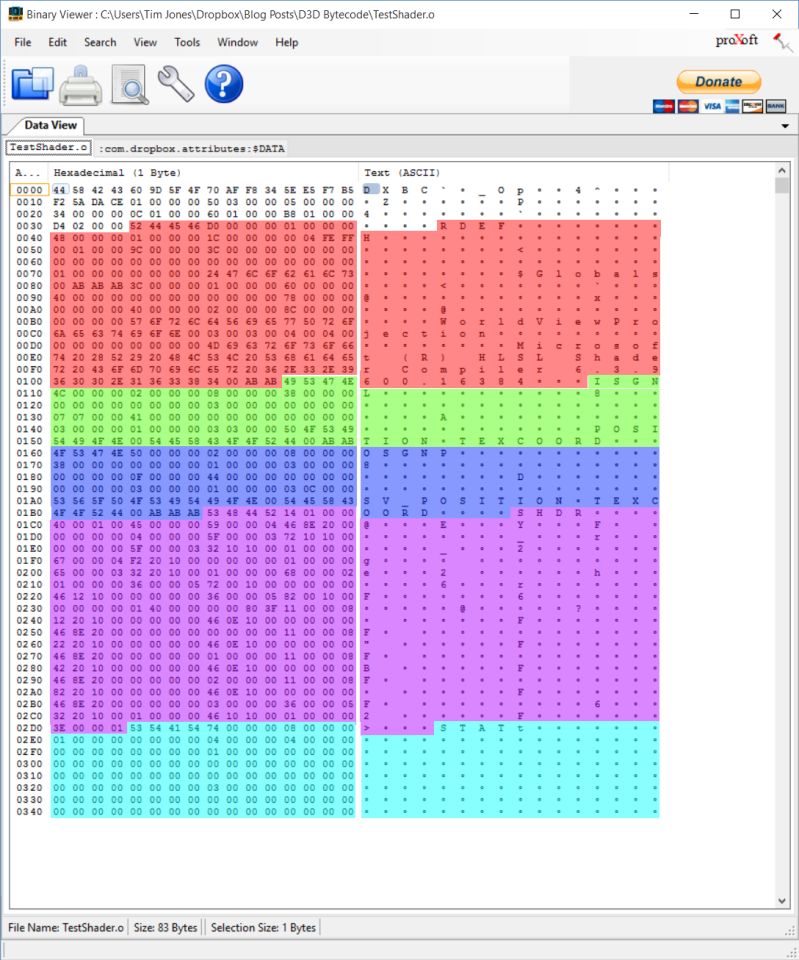Click File Name: TestShader.o status entry
799x960 pixels.
click(66, 928)
